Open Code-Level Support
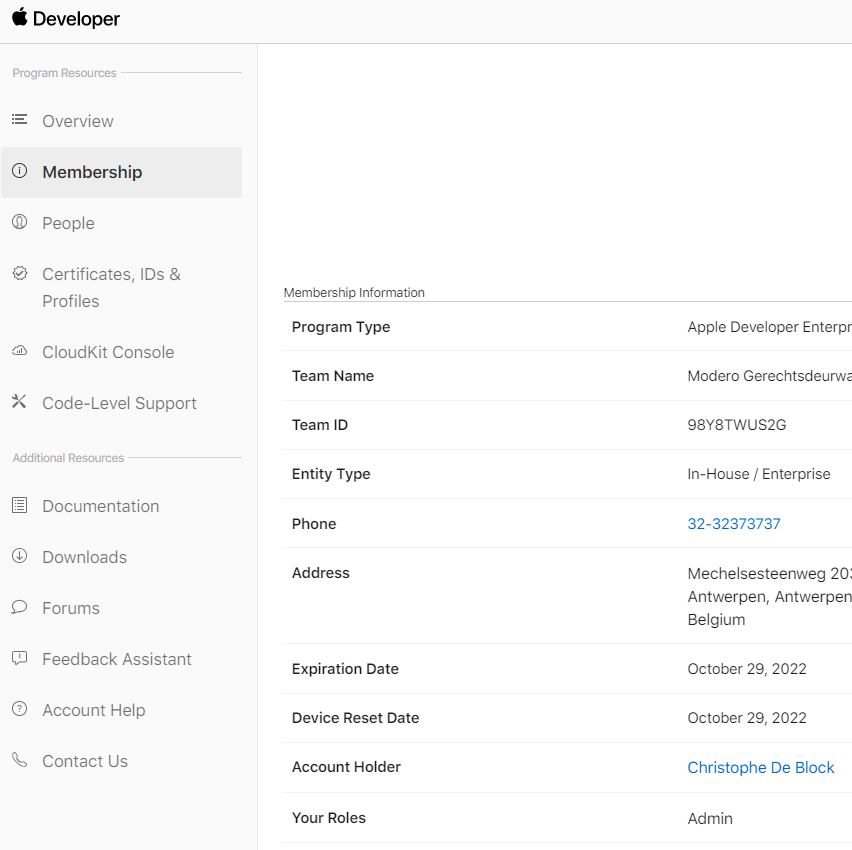Screen dimensions: 852x850 tap(122, 403)
